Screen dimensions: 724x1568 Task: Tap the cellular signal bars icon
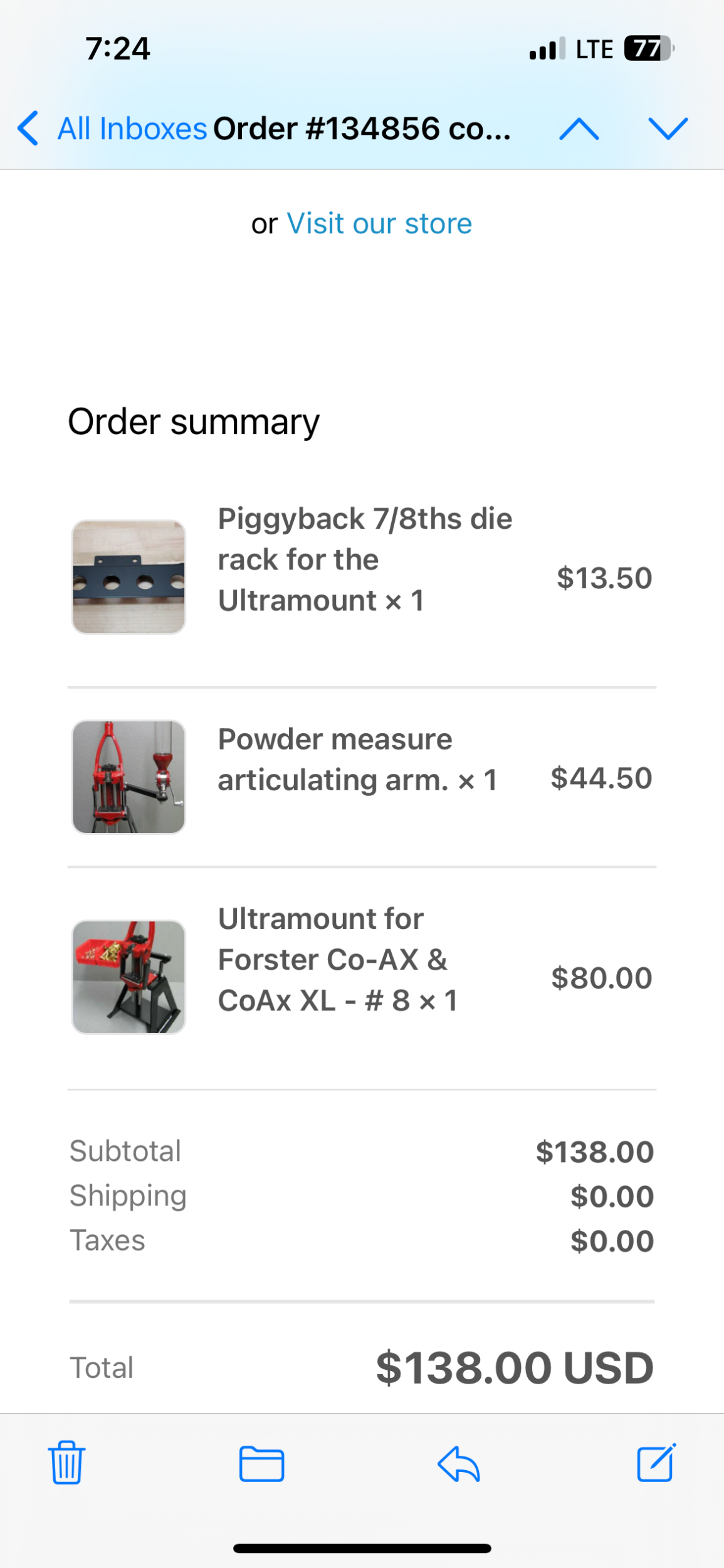[547, 49]
